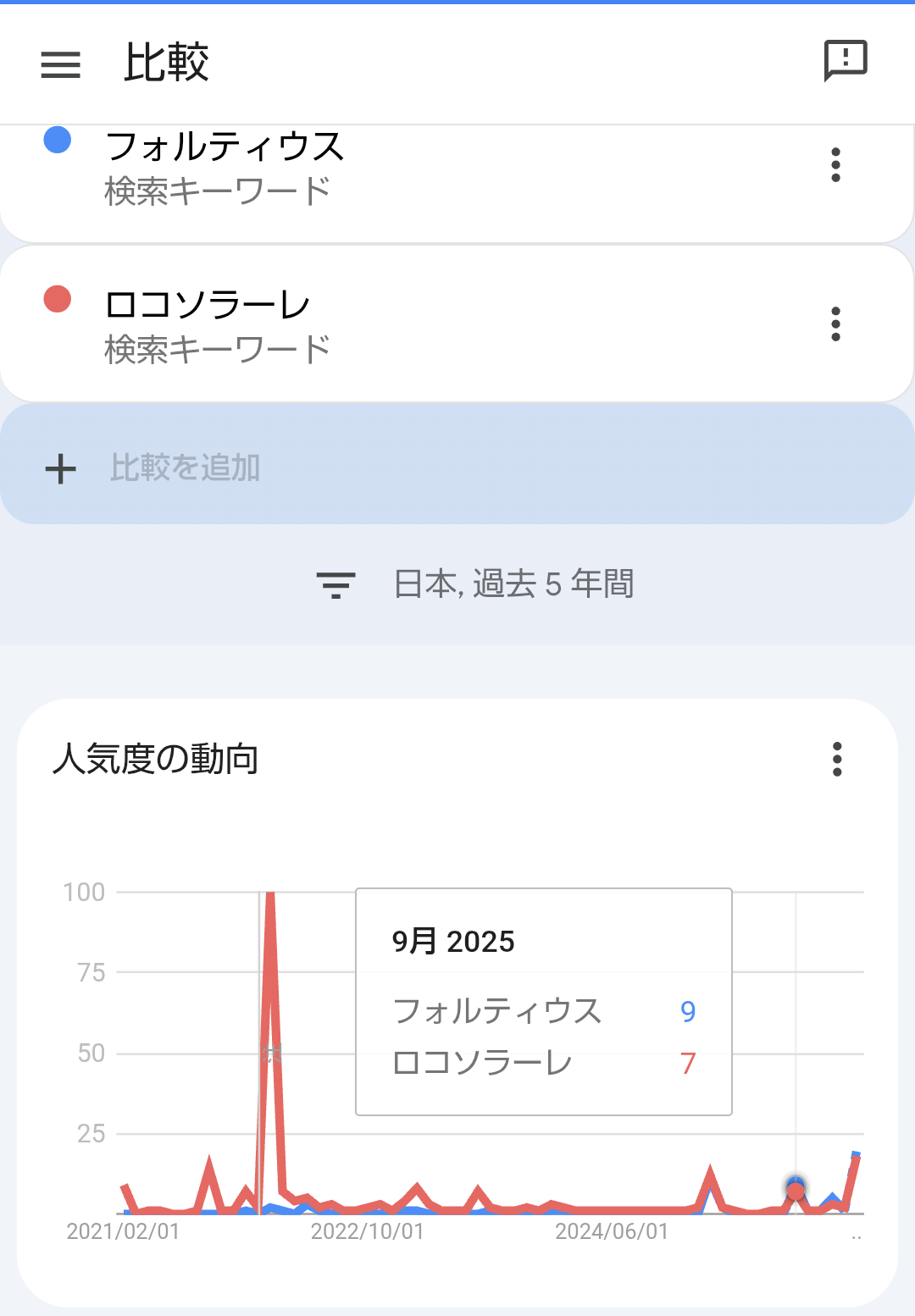Click the 2021/02/01 axis date label
The height and width of the screenshot is (1316, 915).
(x=124, y=1231)
